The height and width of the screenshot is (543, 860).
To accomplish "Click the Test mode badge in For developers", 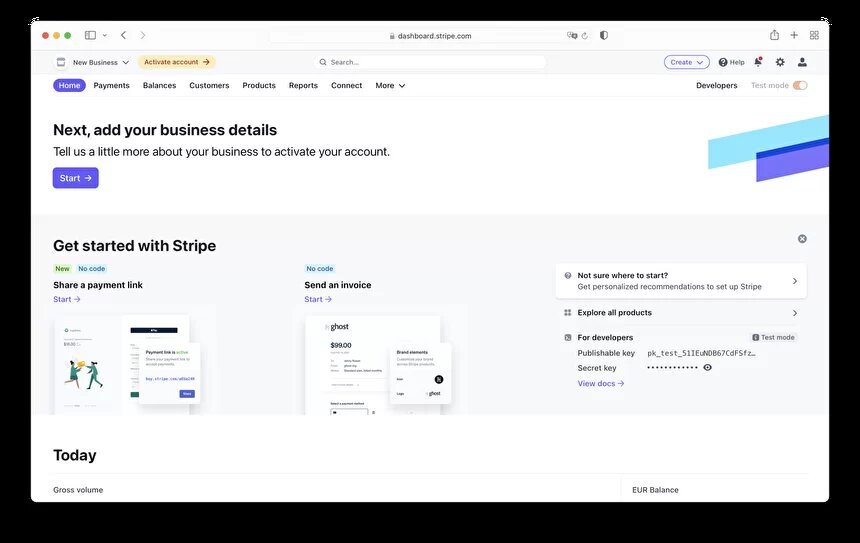I will click(773, 337).
